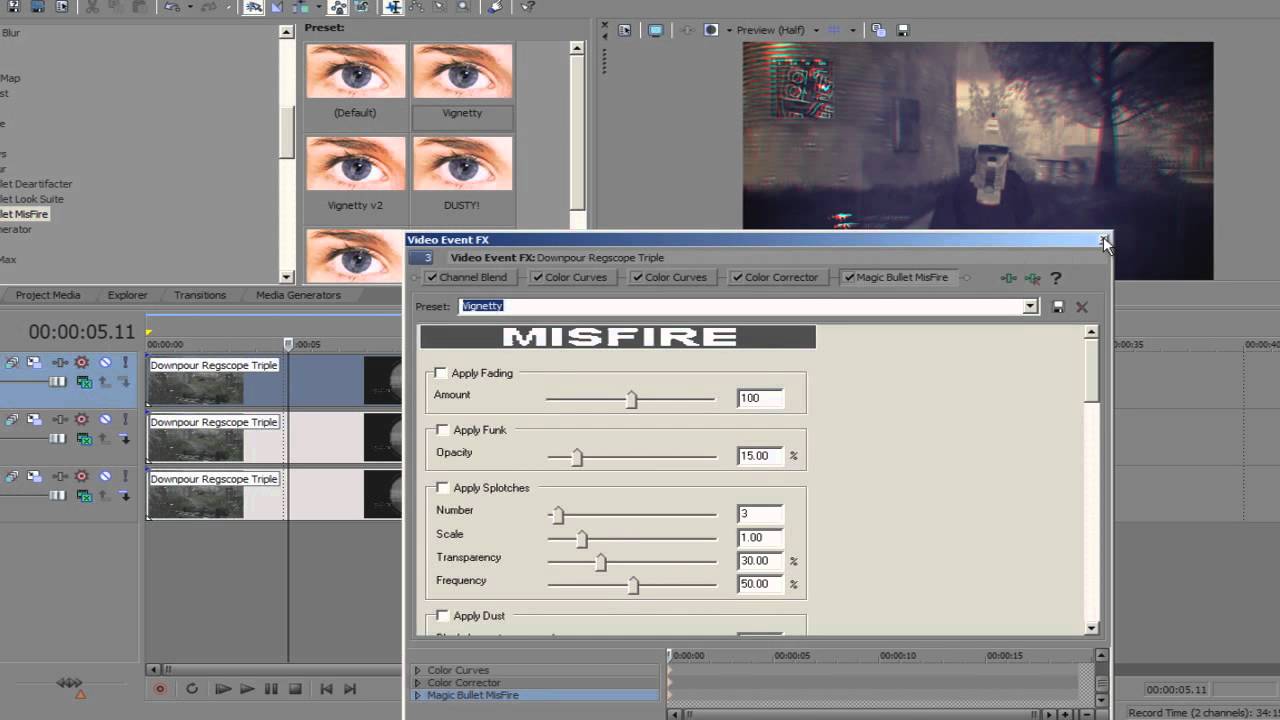The width and height of the screenshot is (1280, 720).
Task: Open the Preset dropdown arrow in MisFire
Action: point(1030,307)
